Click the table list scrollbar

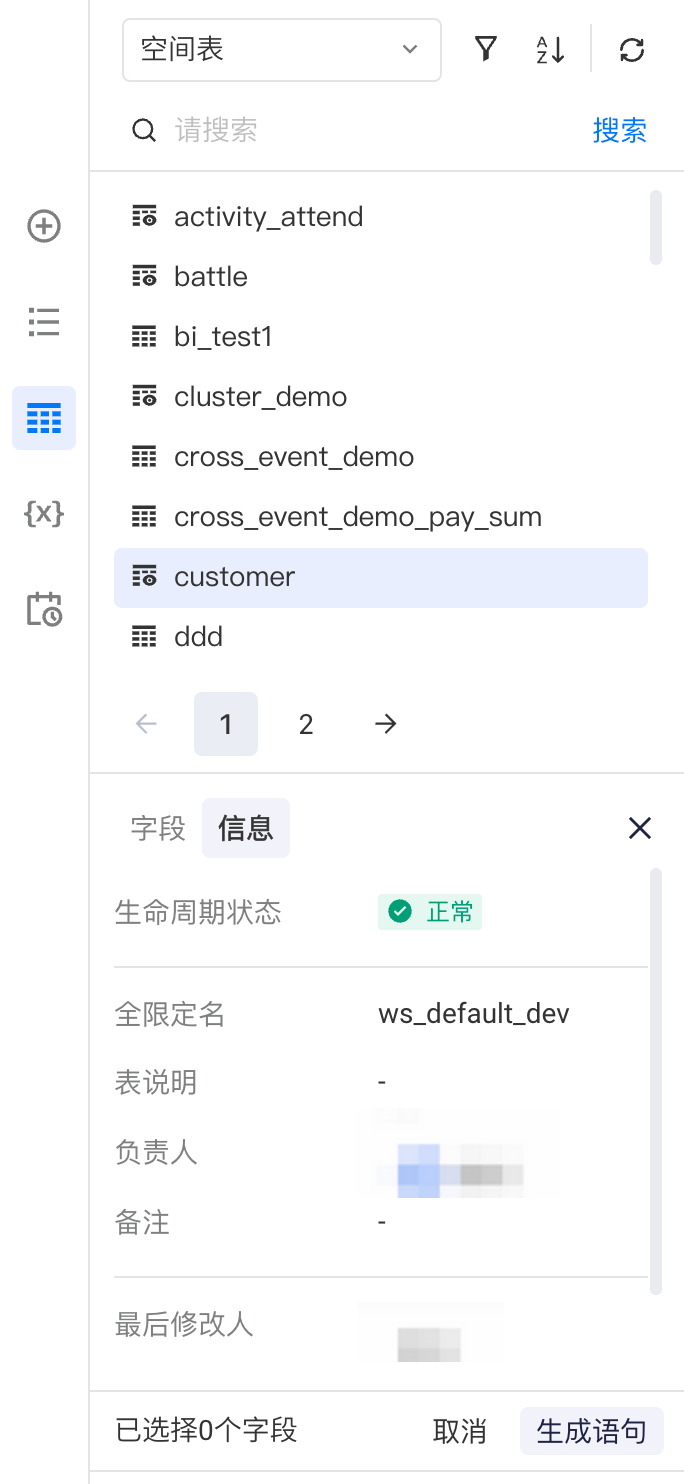coord(656,227)
